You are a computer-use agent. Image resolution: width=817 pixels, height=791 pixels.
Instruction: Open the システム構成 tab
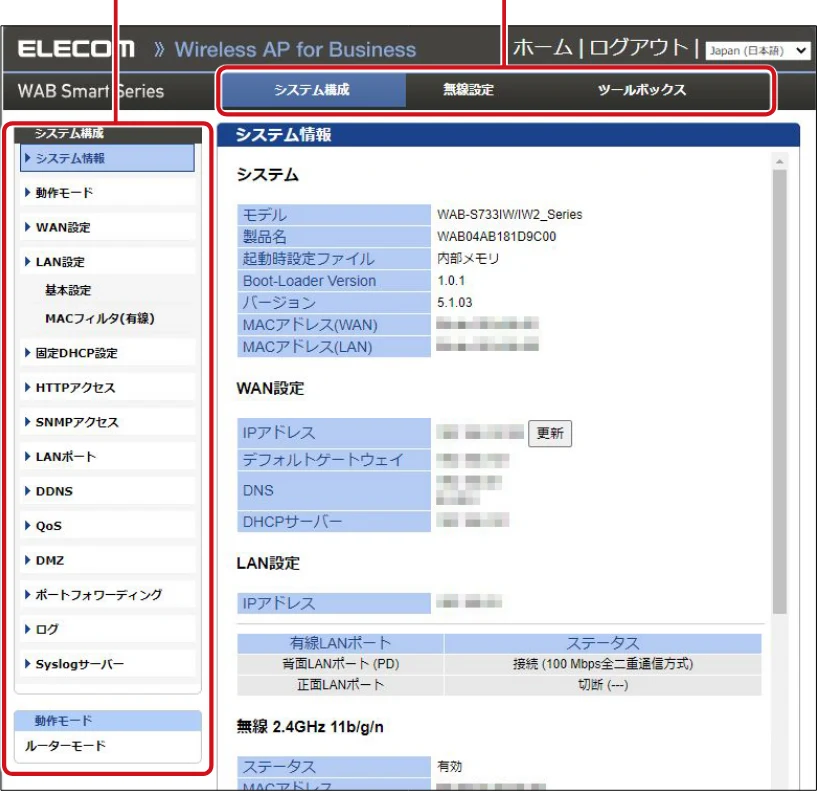[313, 90]
